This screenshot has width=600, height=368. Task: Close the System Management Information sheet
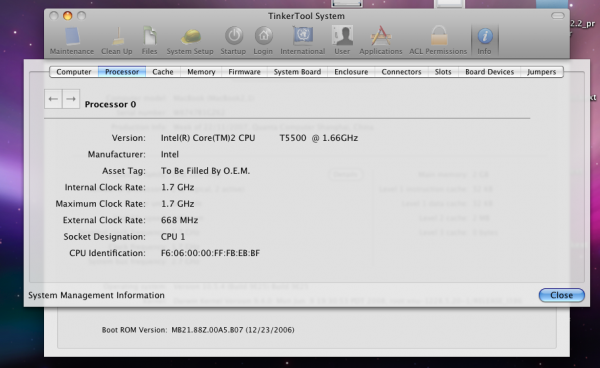point(562,295)
